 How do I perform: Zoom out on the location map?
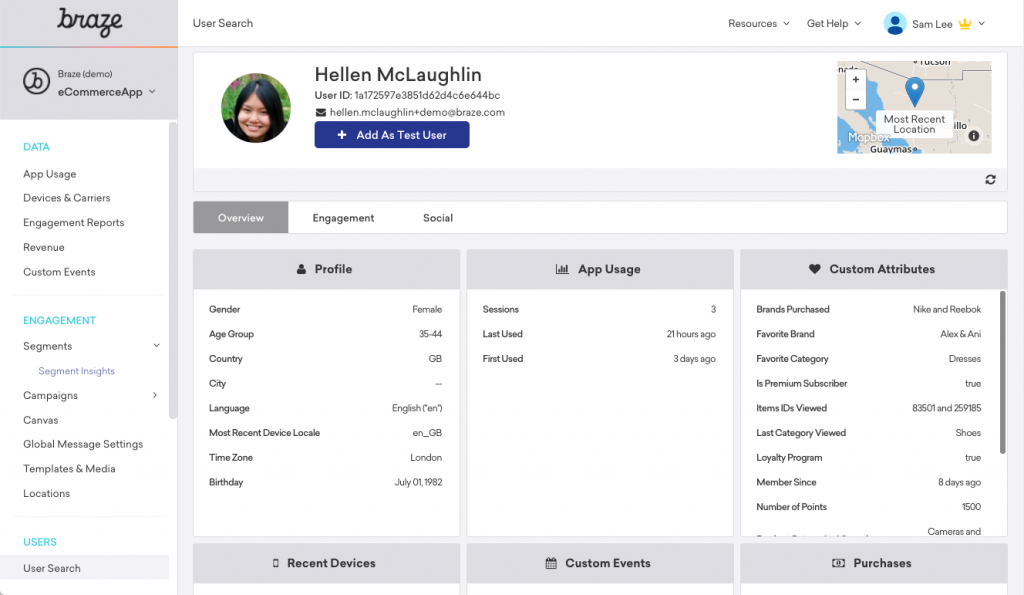click(856, 99)
